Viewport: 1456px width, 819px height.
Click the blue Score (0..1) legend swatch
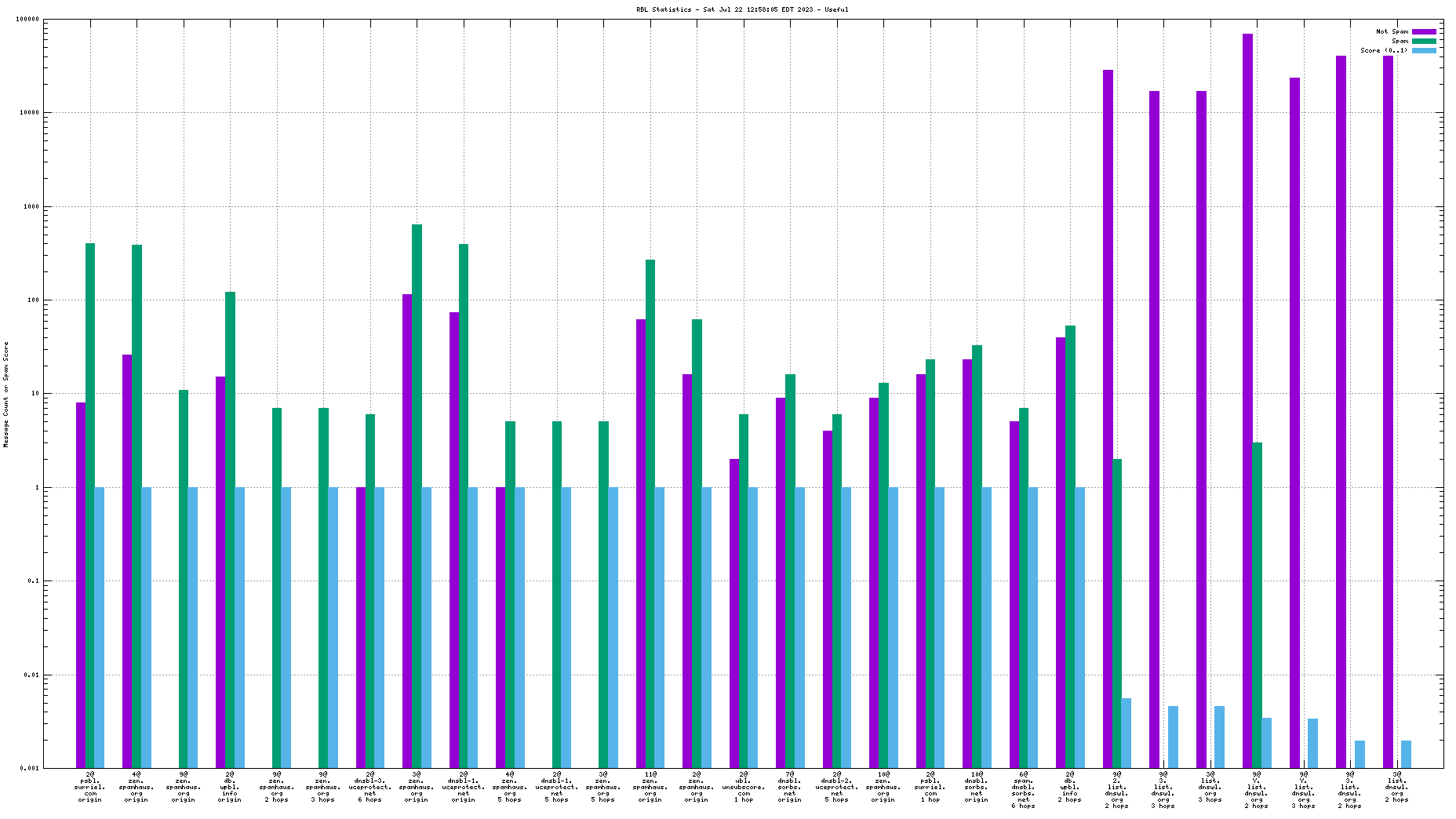click(x=1424, y=50)
